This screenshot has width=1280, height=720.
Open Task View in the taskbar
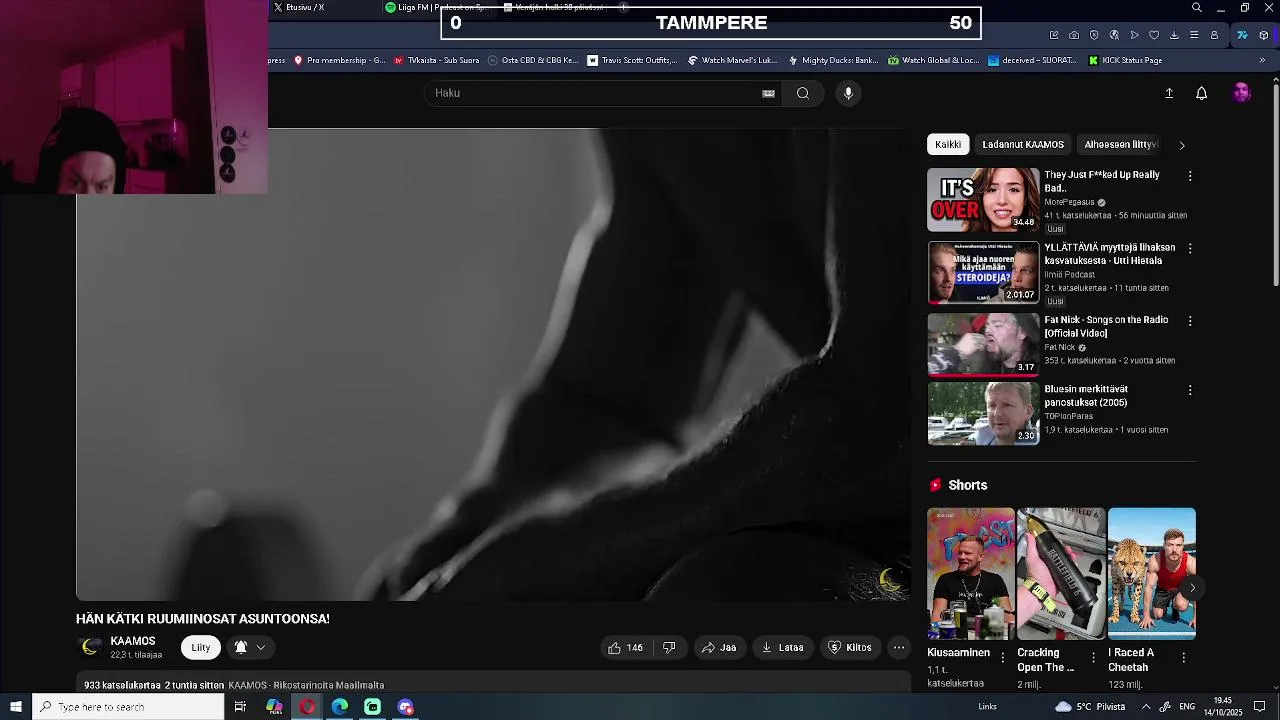[x=240, y=707]
